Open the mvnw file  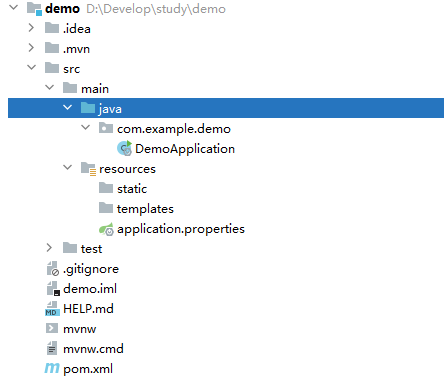pos(80,329)
